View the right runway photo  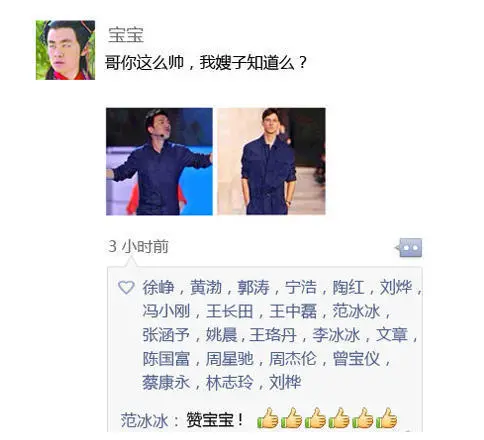271,161
